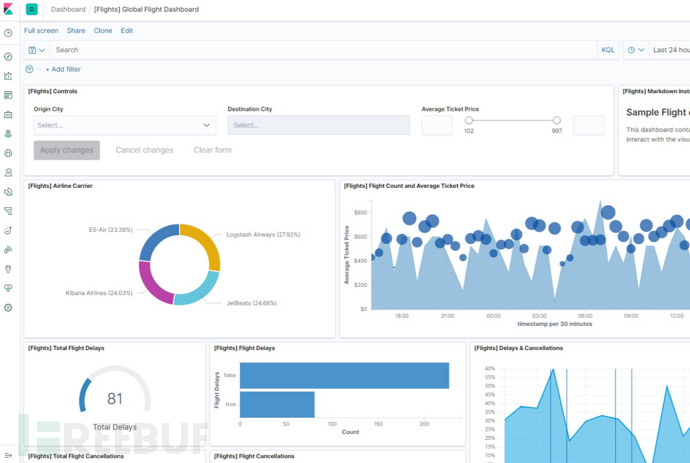Click Clear form button
The width and height of the screenshot is (690, 463).
pyautogui.click(x=213, y=150)
